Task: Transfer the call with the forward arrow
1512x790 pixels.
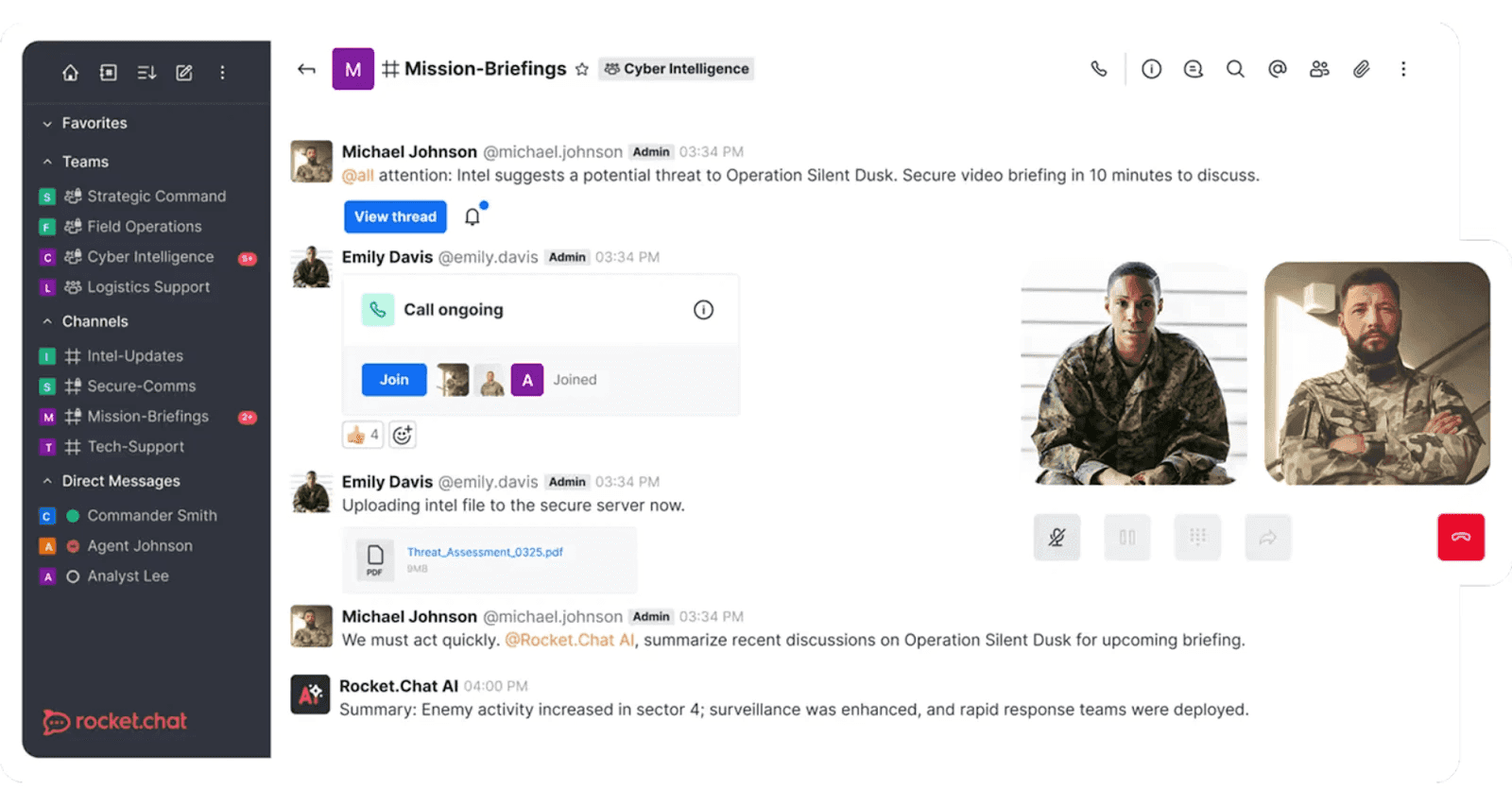Action: [x=1268, y=538]
